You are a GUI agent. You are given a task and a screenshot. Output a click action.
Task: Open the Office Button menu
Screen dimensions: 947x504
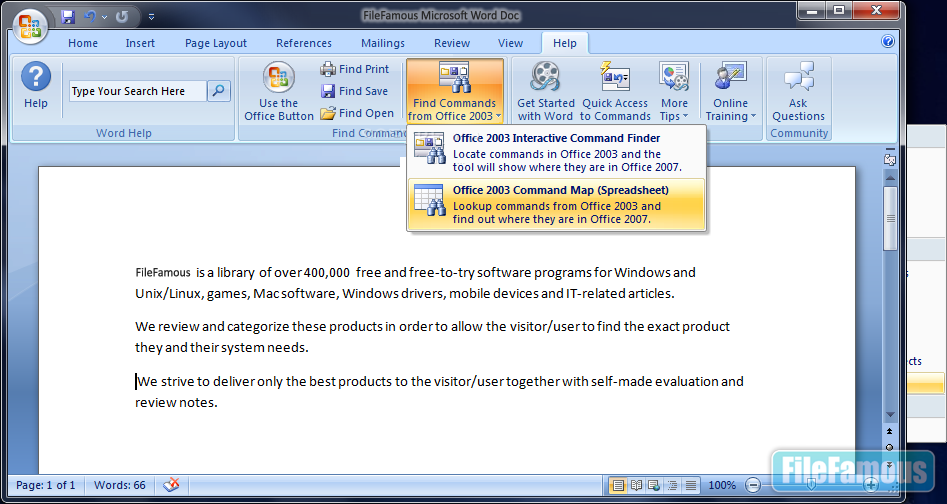click(30, 25)
